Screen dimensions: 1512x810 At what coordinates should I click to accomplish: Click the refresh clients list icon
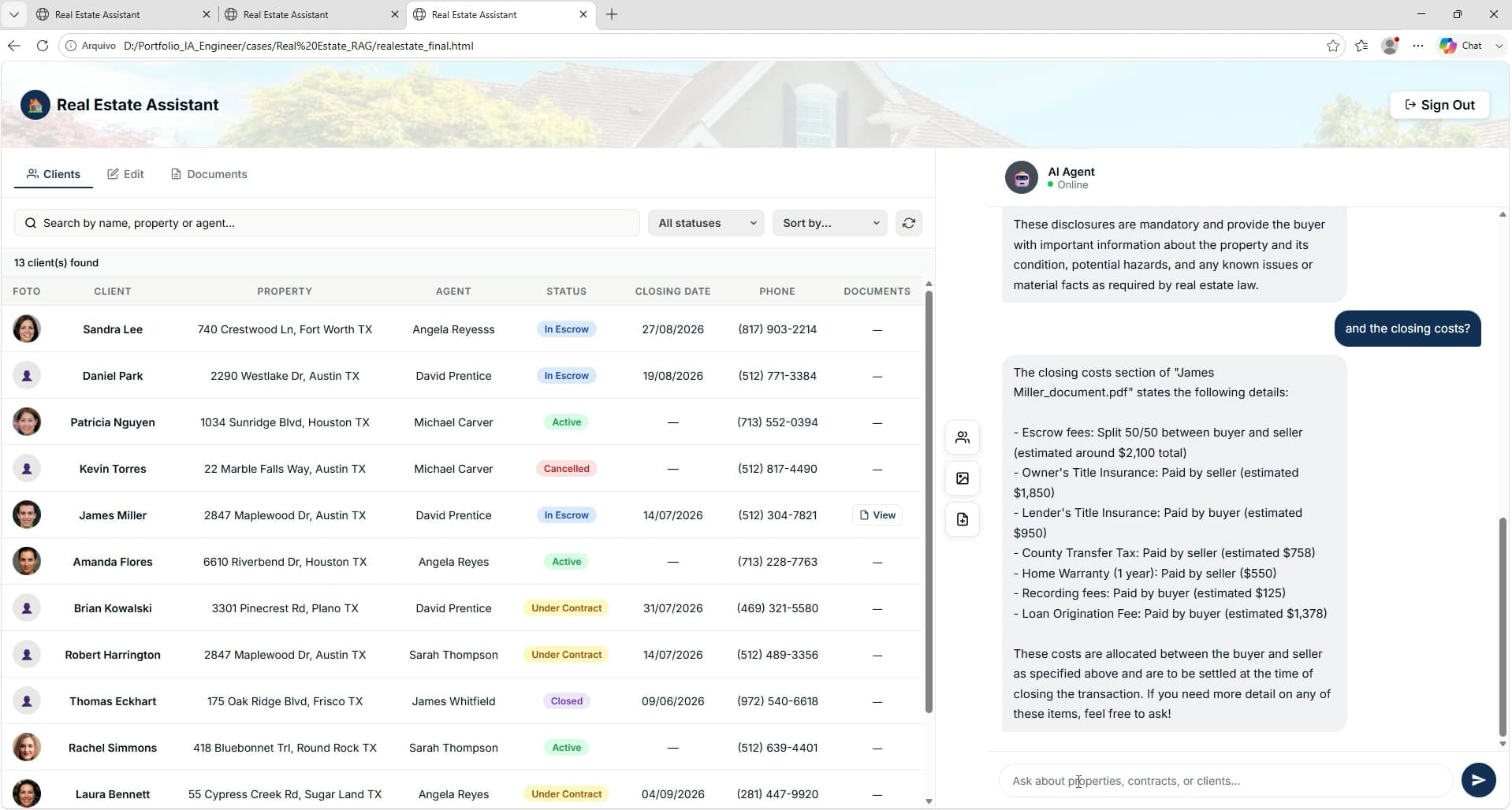click(x=908, y=223)
